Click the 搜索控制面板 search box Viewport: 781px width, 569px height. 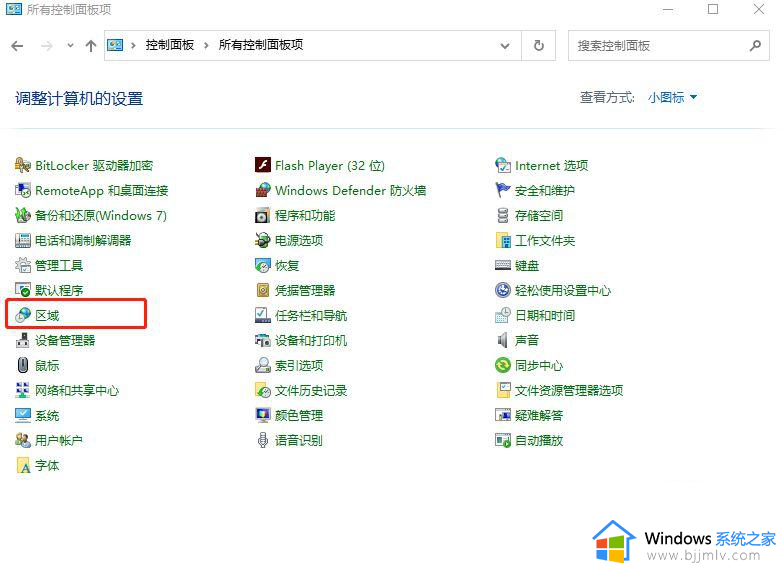pos(668,46)
